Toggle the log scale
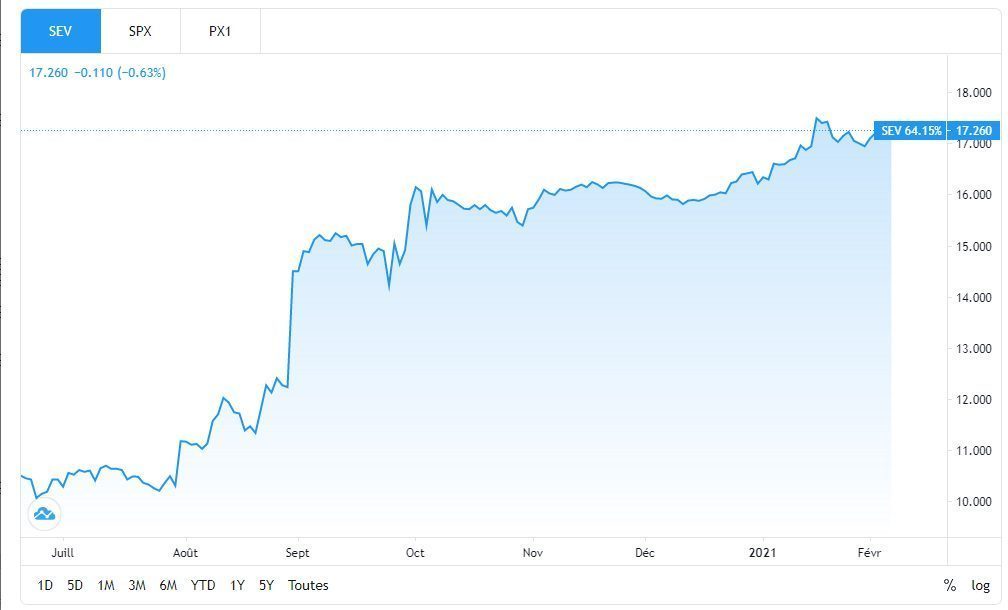This screenshot has height=610, width=1008. click(980, 585)
